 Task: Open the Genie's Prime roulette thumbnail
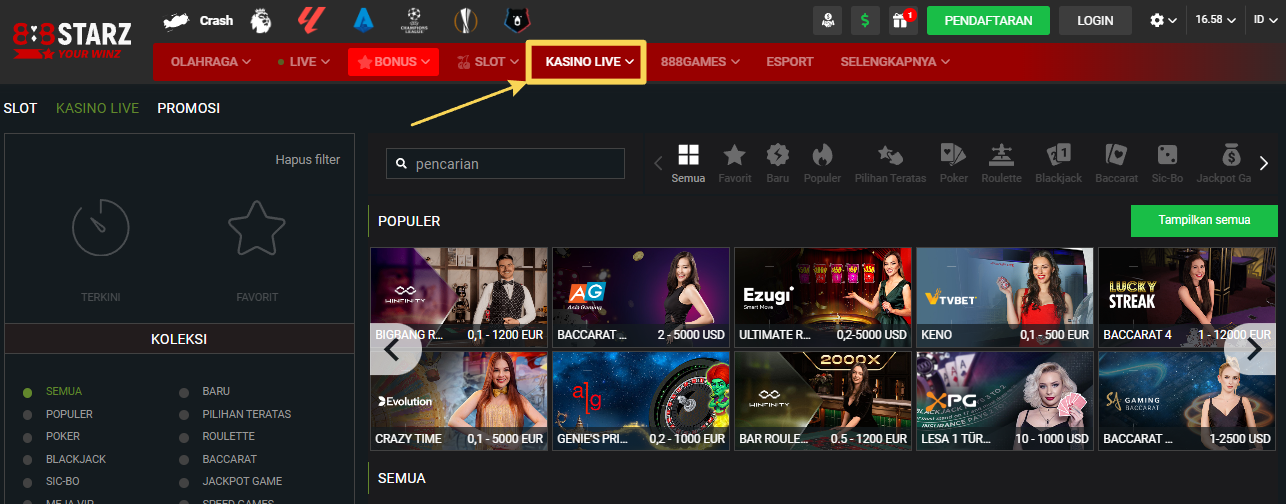641,401
